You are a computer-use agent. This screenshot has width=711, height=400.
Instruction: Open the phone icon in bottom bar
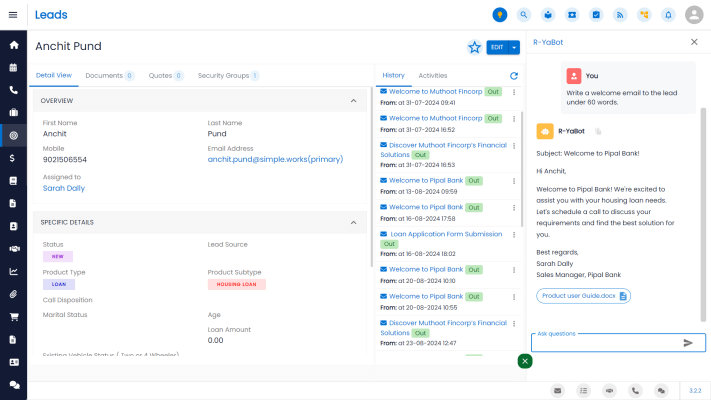coord(636,390)
